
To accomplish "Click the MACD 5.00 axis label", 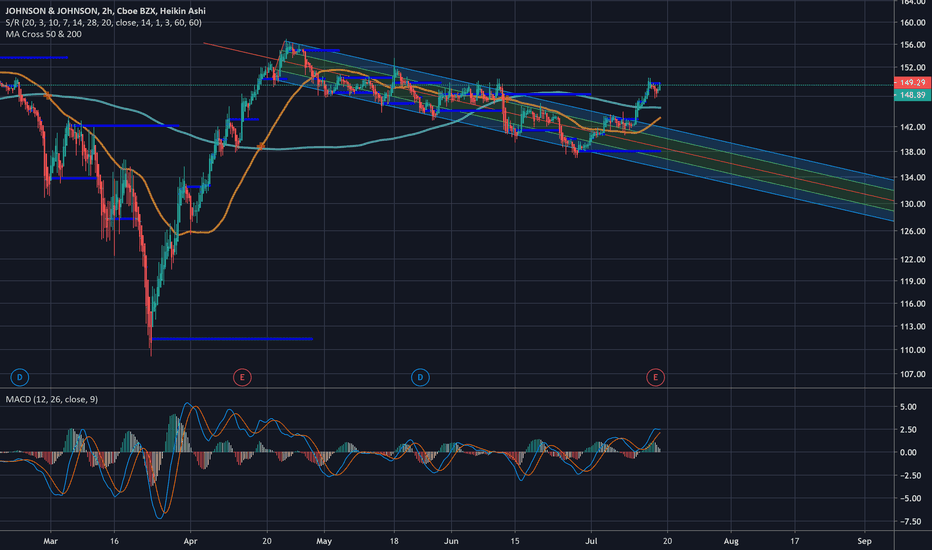I will coord(908,407).
